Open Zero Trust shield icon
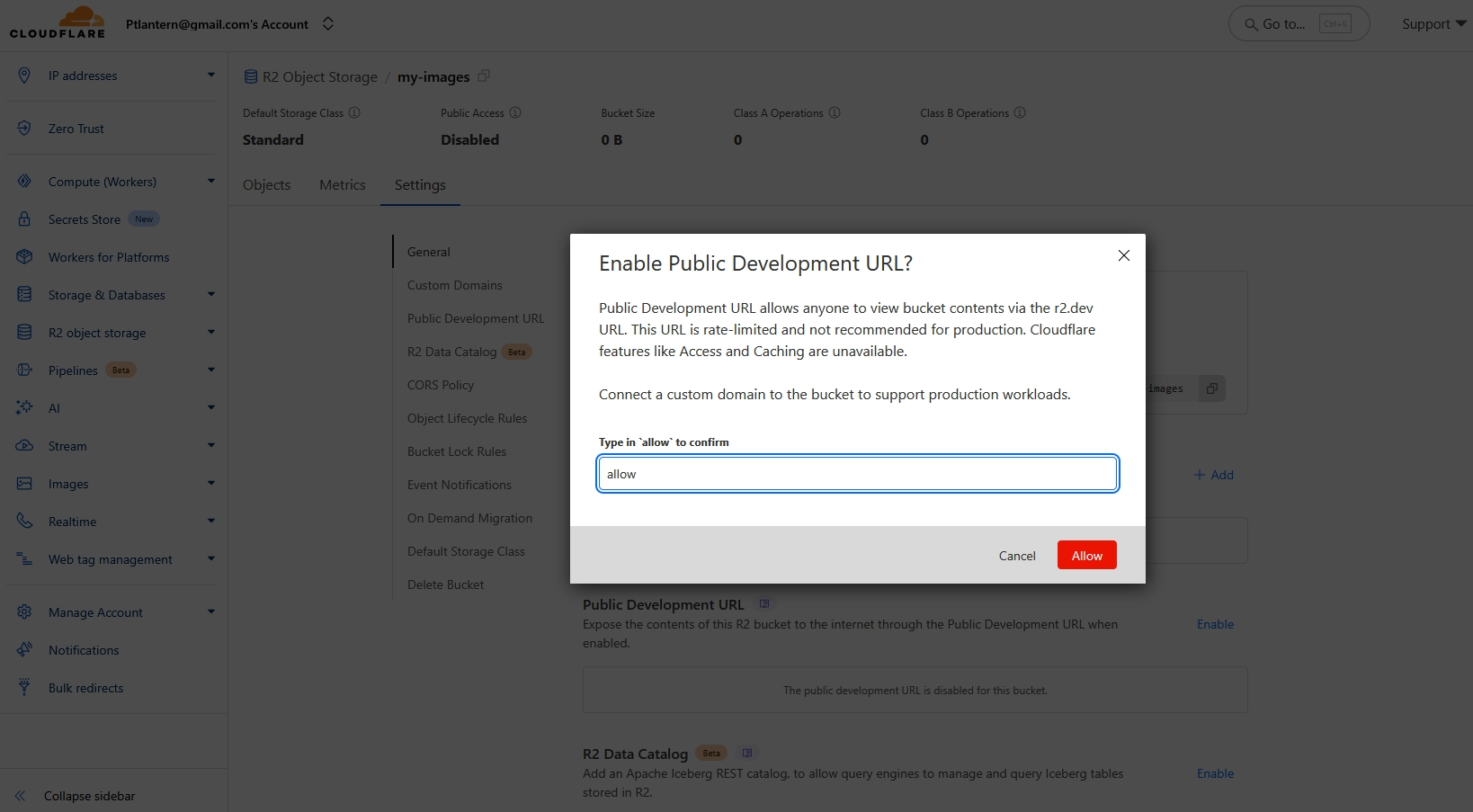 [x=24, y=129]
